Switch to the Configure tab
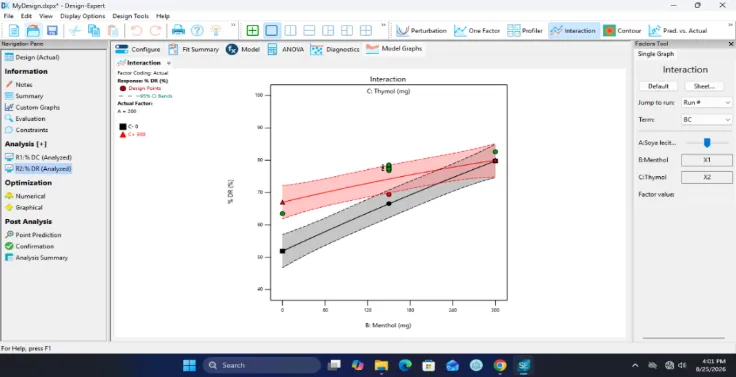 coord(138,49)
